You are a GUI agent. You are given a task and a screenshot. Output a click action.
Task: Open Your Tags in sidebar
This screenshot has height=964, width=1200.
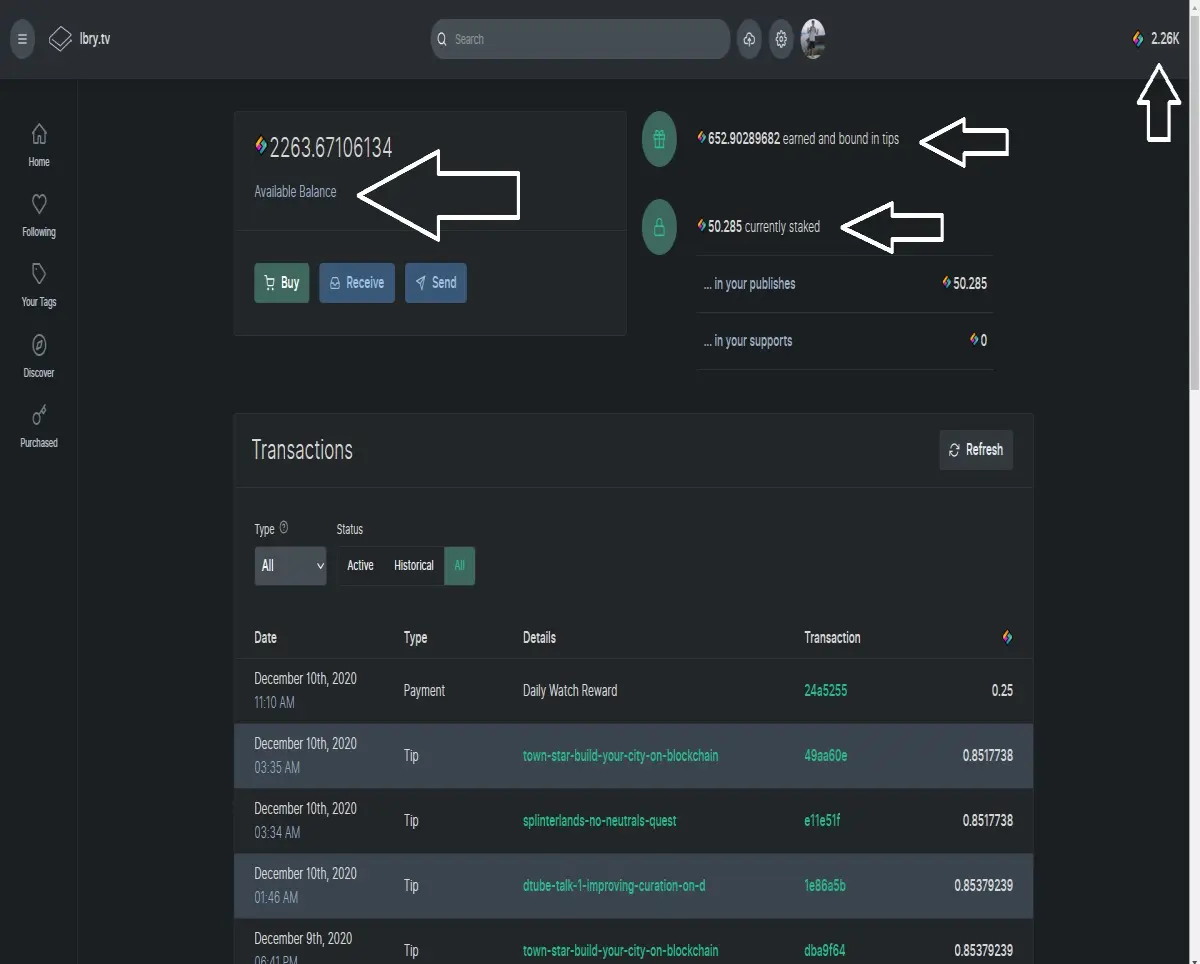pos(39,285)
